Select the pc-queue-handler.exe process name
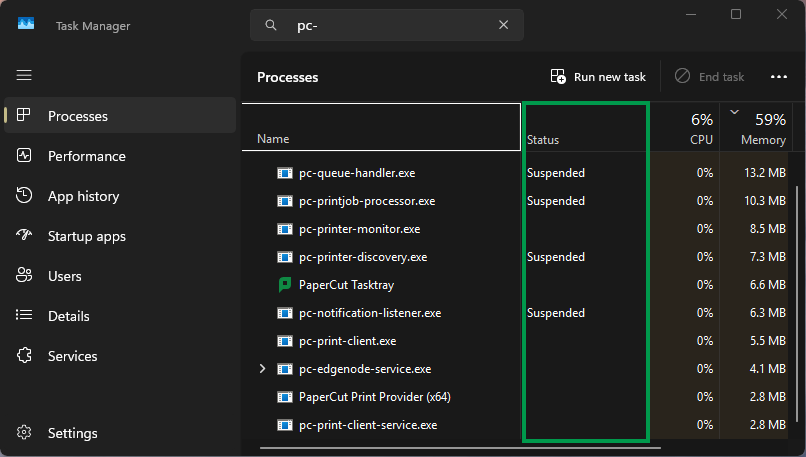Viewport: 806px width, 457px height. (357, 173)
